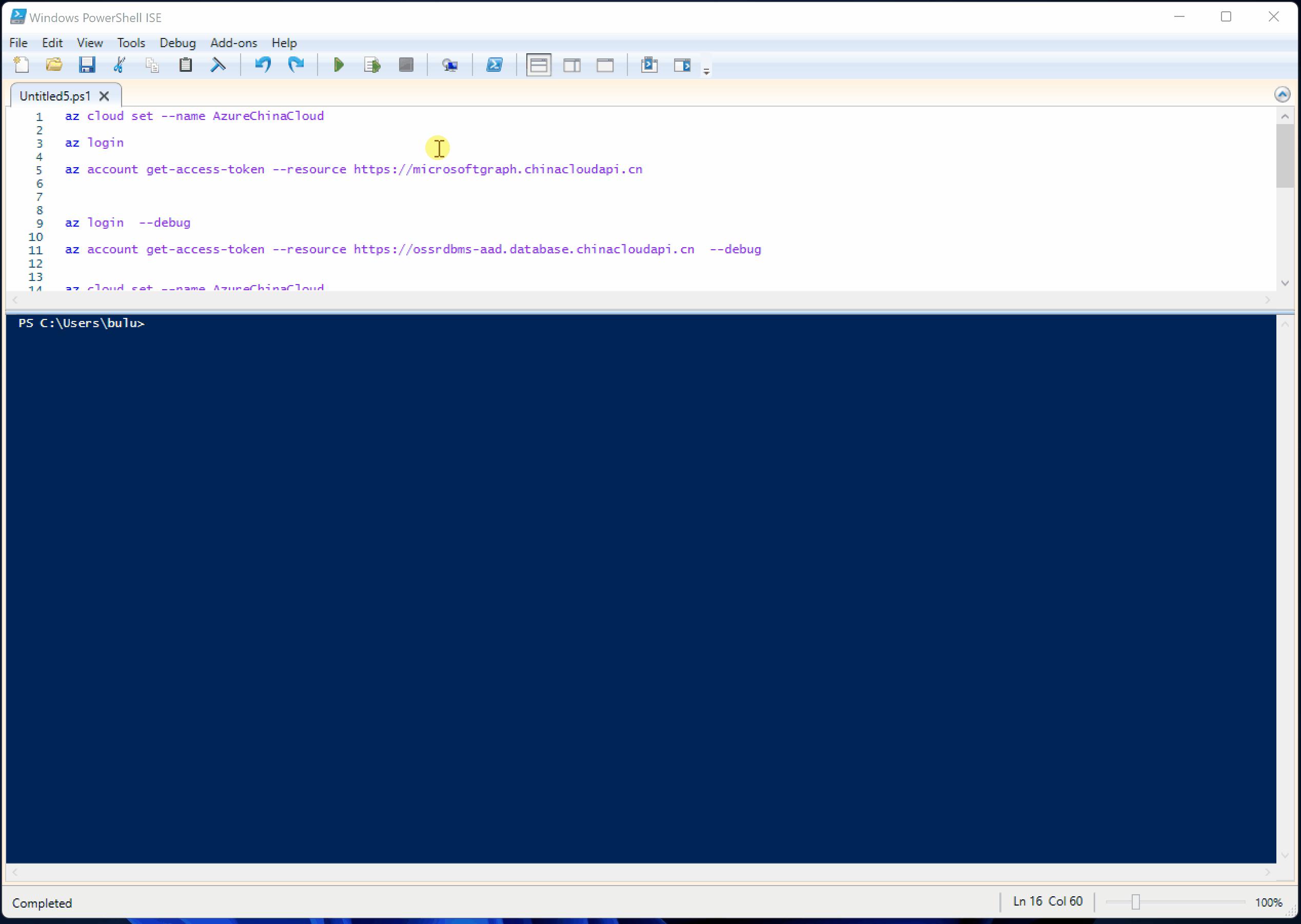Open the Add-ons menu
Viewport: 1301px width, 924px height.
[233, 43]
